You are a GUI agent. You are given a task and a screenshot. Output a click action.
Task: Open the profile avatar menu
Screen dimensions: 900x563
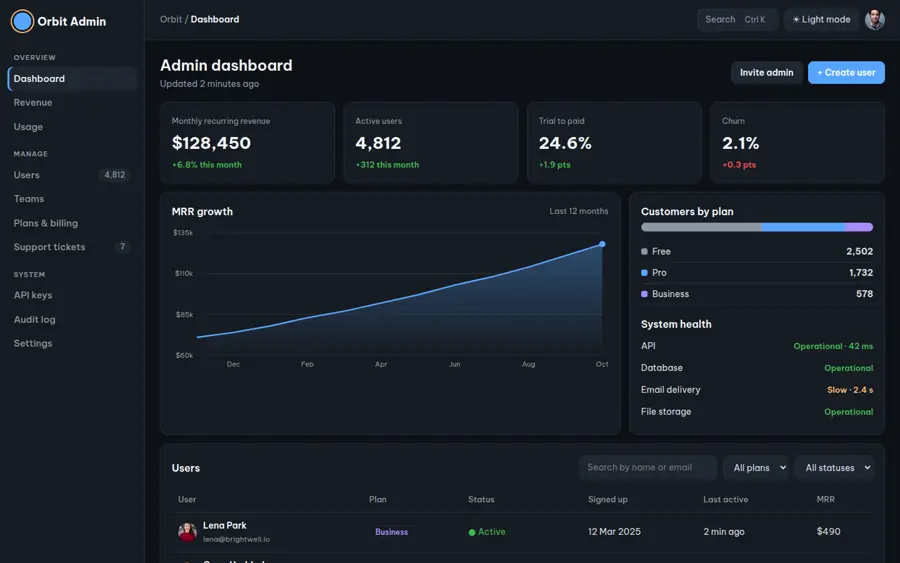pyautogui.click(x=874, y=20)
